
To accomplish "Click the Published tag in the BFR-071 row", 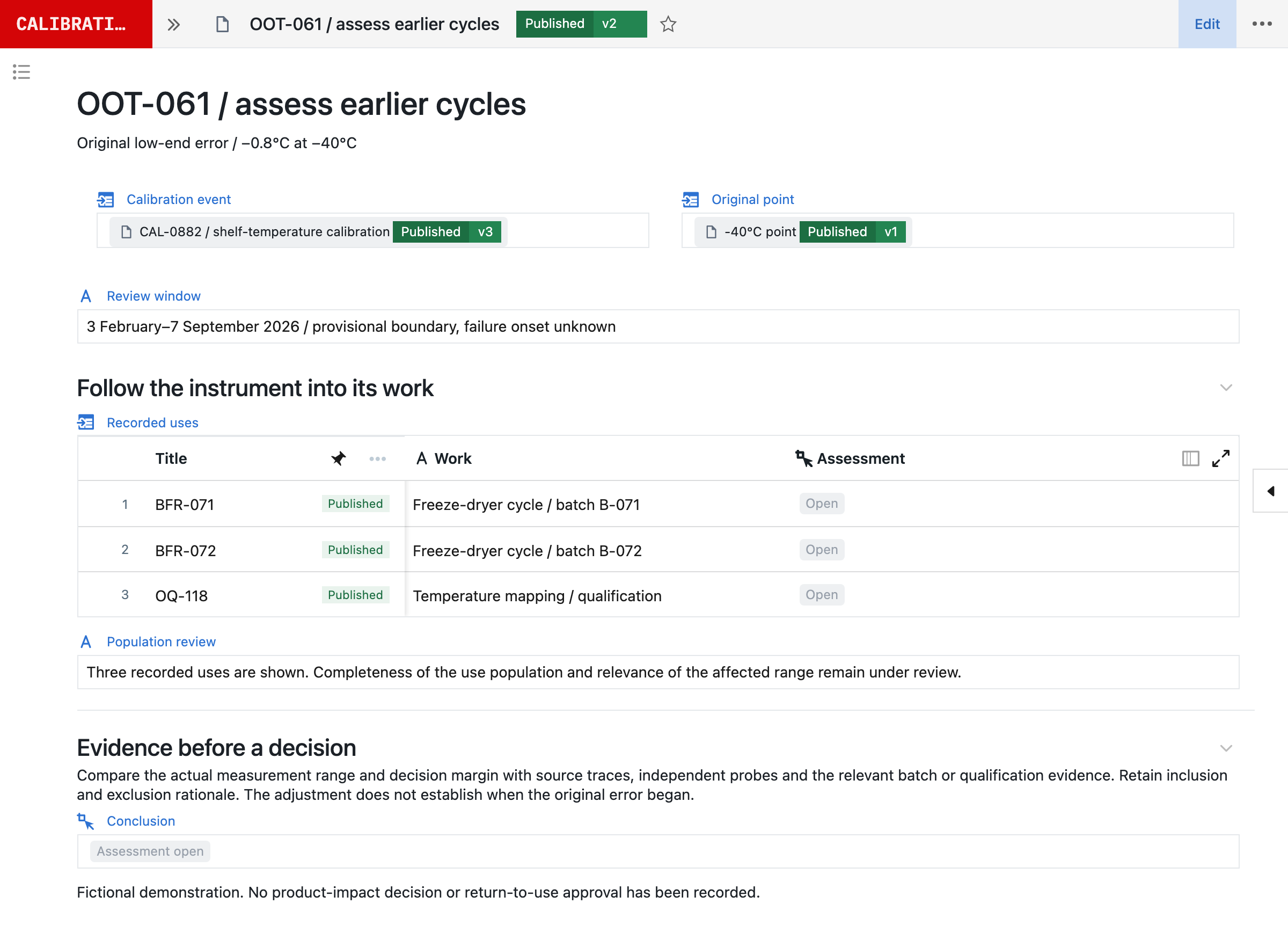I will click(355, 504).
